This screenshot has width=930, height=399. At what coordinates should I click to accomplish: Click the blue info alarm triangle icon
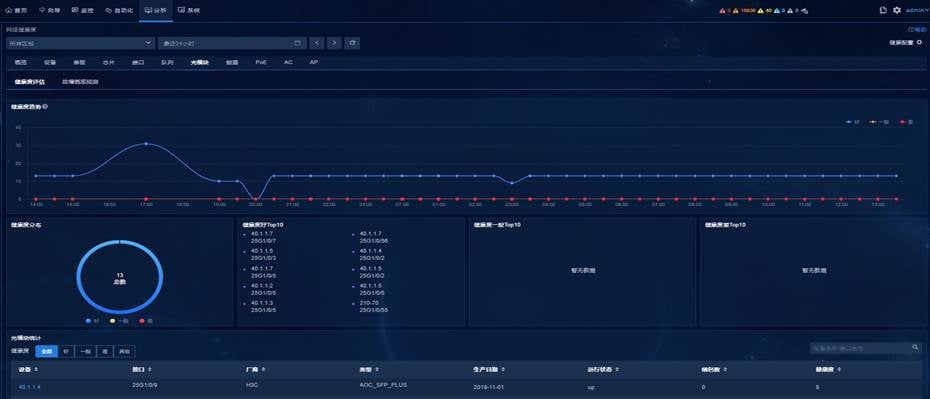click(x=776, y=11)
